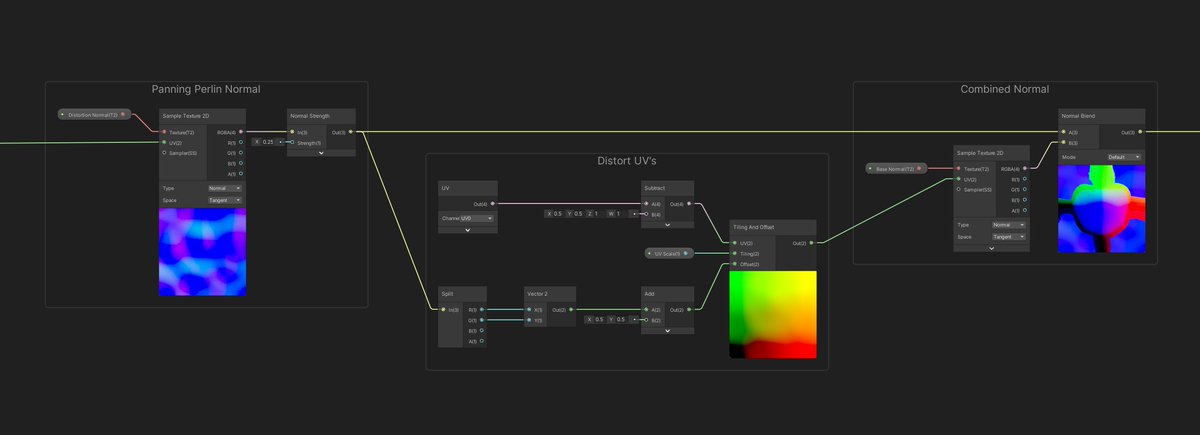
Task: Select the Distortion Normal(T2) property node
Action: (x=93, y=115)
